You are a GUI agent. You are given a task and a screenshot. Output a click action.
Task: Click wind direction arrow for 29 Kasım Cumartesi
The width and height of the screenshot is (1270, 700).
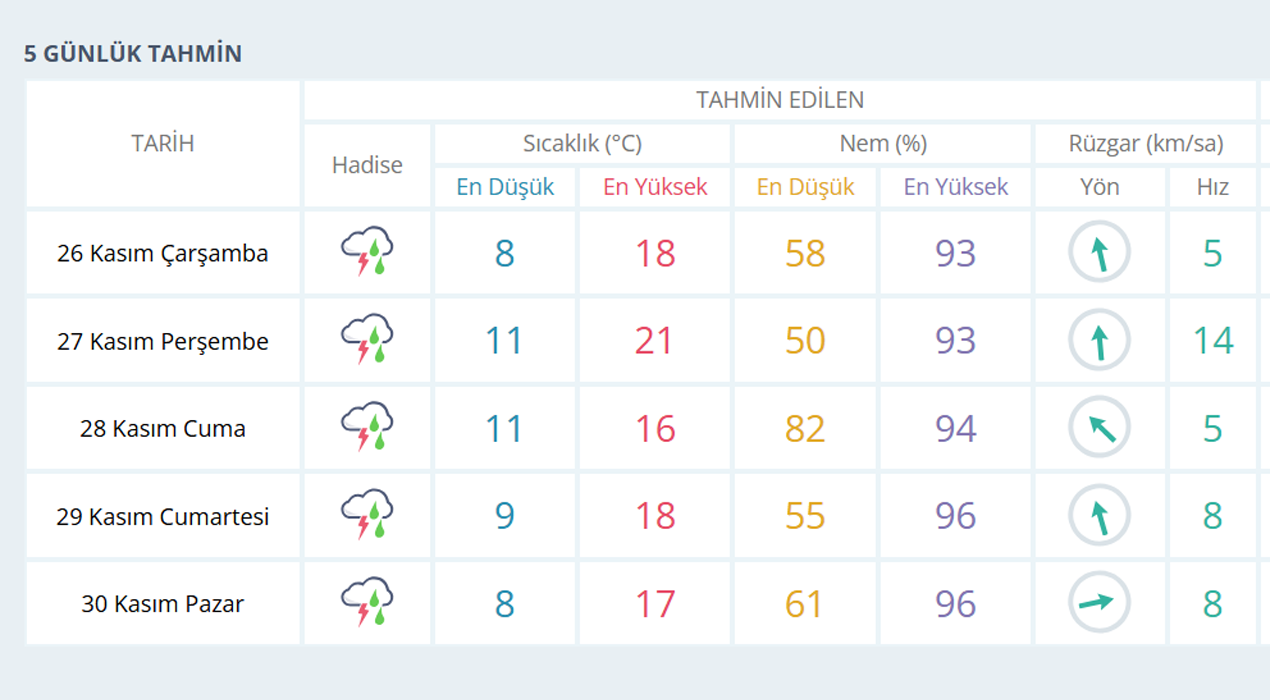point(1099,516)
